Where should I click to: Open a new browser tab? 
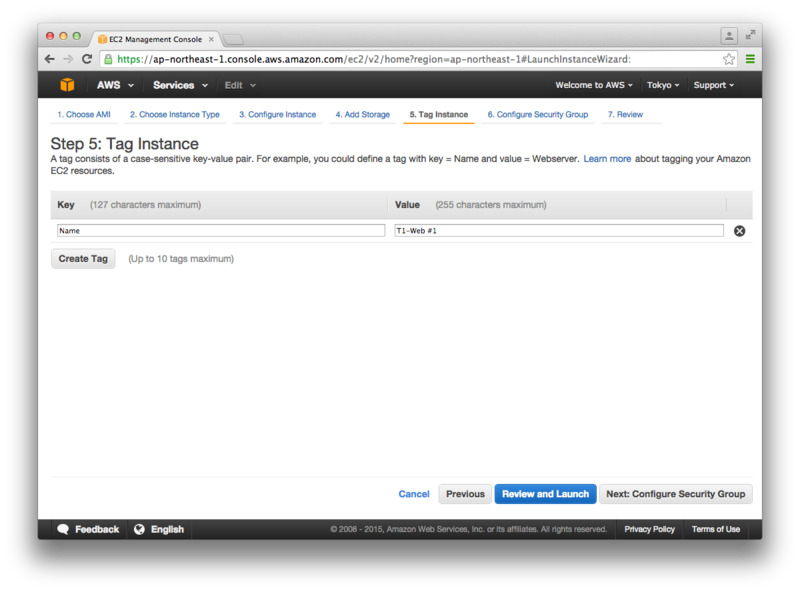click(234, 39)
